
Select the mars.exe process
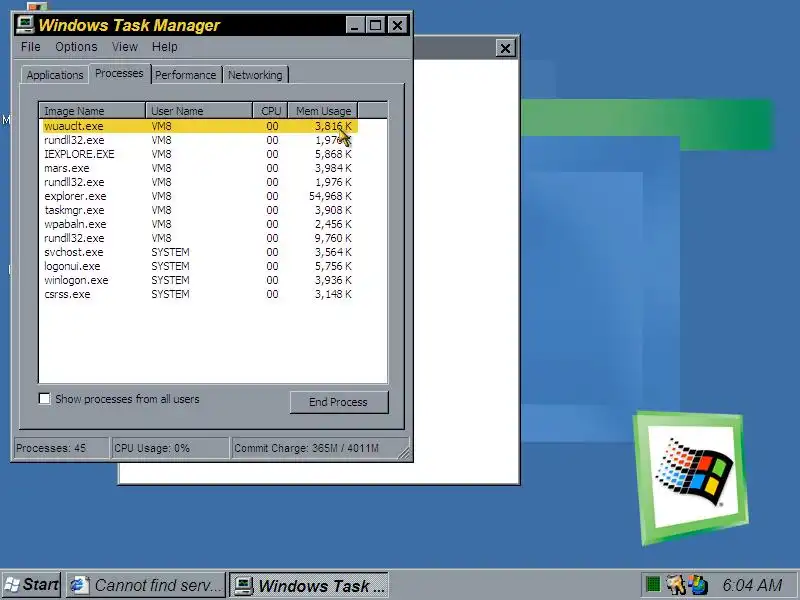coord(200,168)
